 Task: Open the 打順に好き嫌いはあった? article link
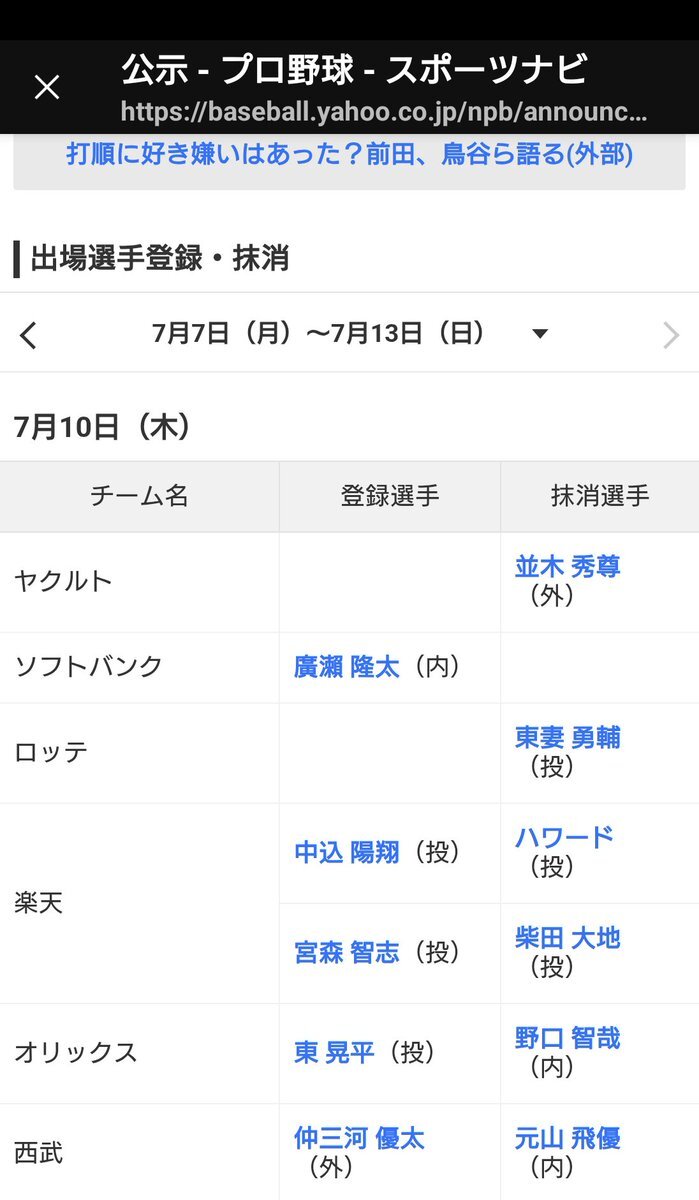[x=350, y=155]
